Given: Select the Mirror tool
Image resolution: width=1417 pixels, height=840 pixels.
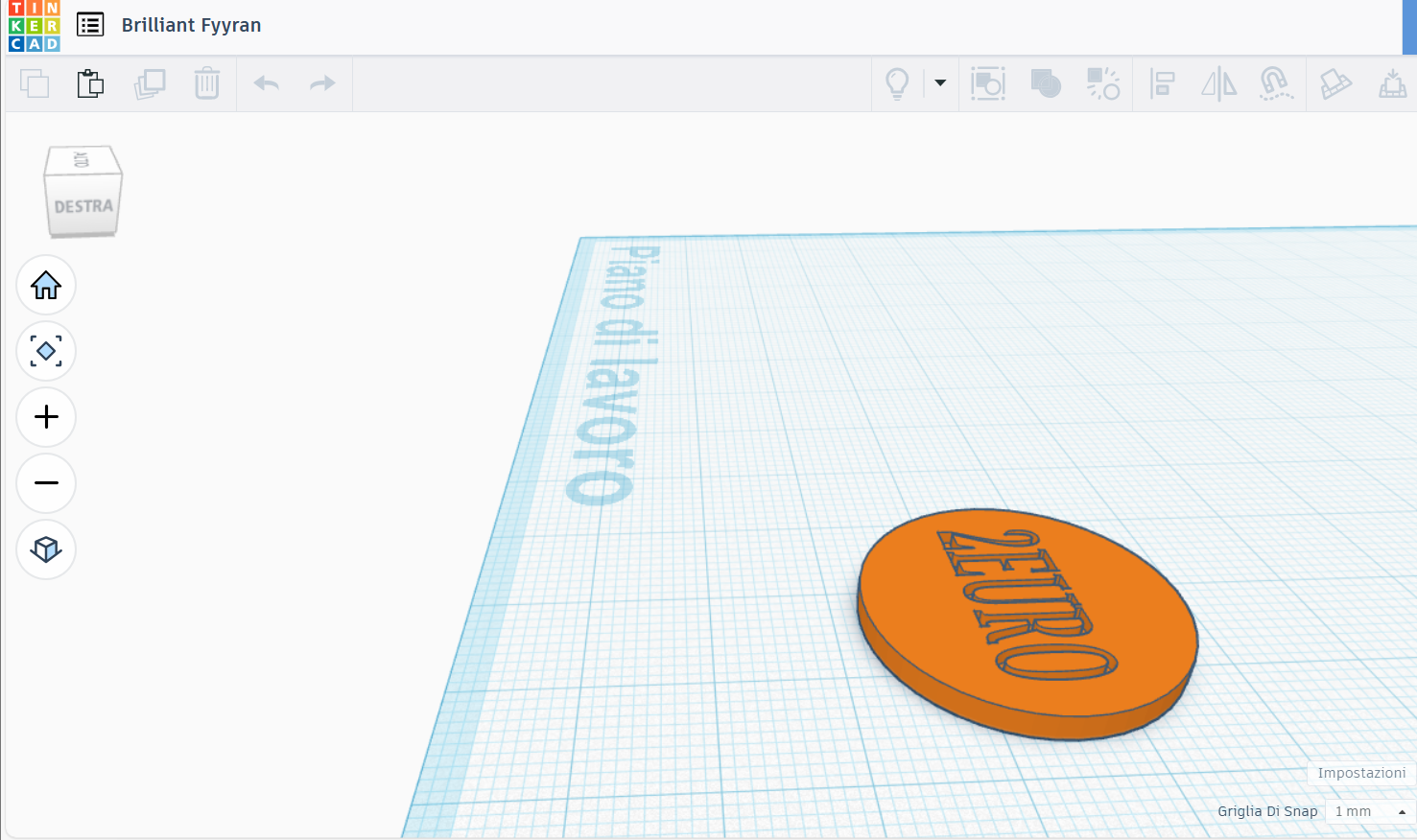Looking at the screenshot, I should click(1218, 84).
